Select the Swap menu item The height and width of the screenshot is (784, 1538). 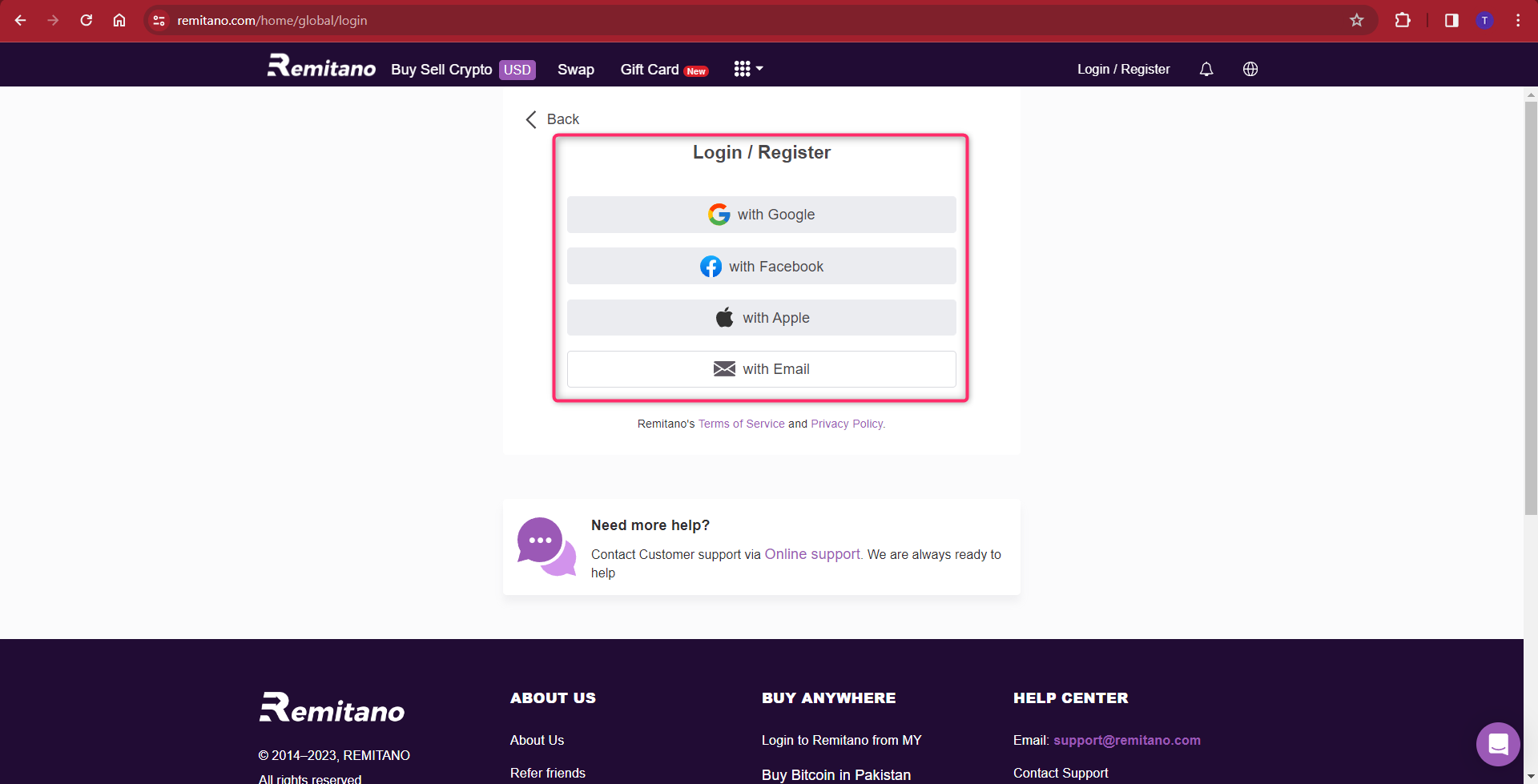coord(576,70)
